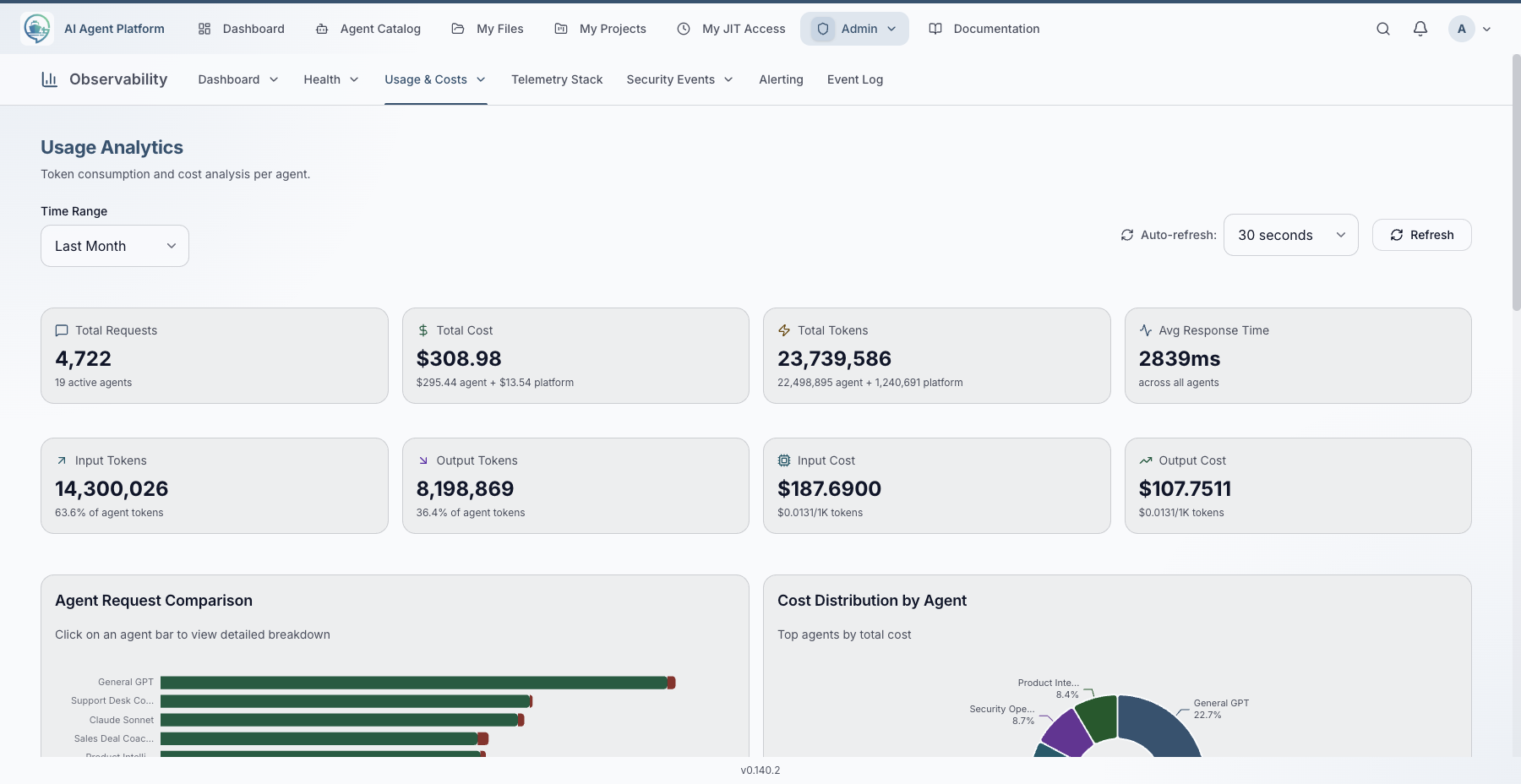Open the 30 seconds auto-refresh dropdown
The image size is (1521, 784).
tap(1291, 235)
